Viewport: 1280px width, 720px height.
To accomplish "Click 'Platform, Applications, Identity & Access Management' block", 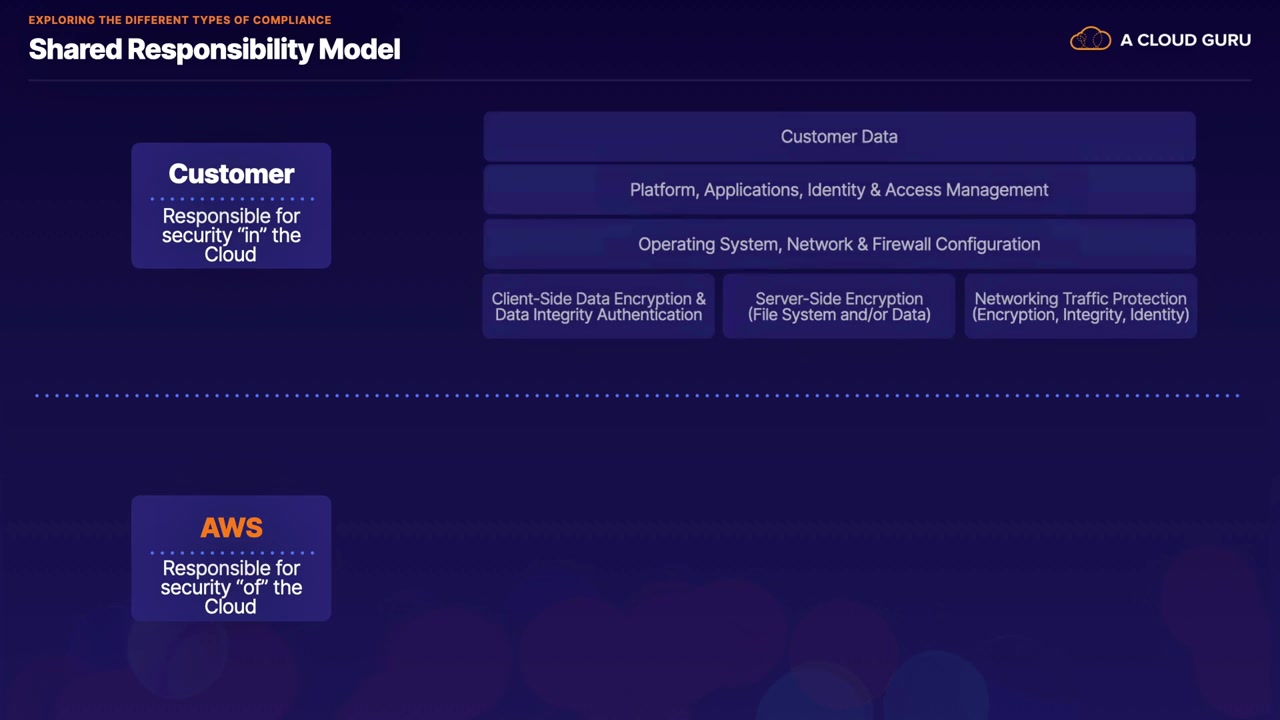I will pos(839,190).
